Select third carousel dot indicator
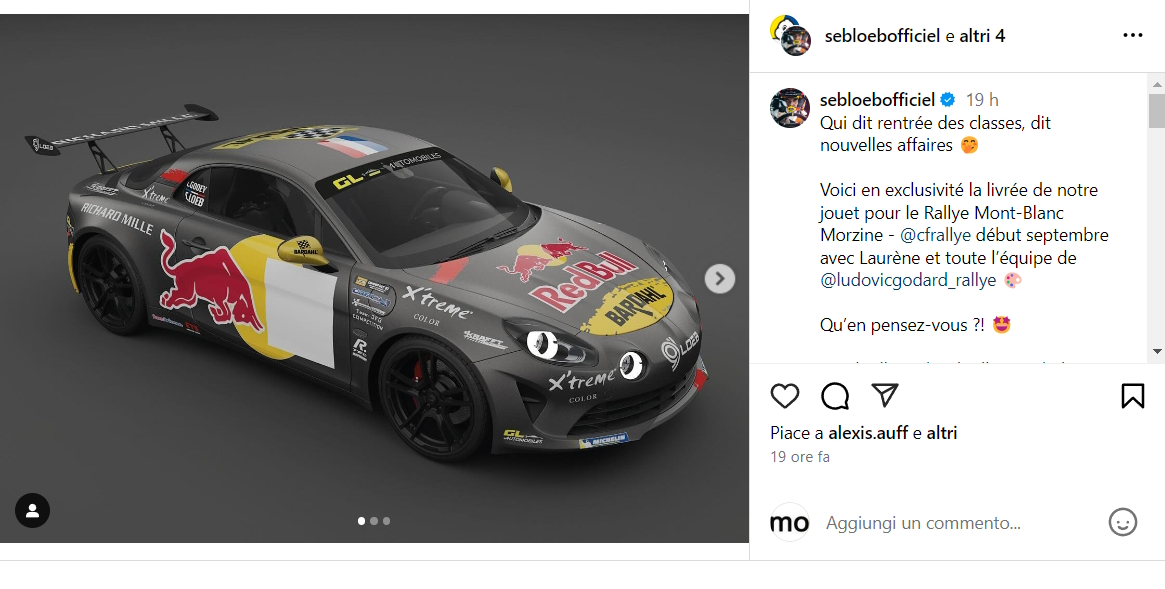Viewport: 1165px width, 589px height. coord(386,521)
